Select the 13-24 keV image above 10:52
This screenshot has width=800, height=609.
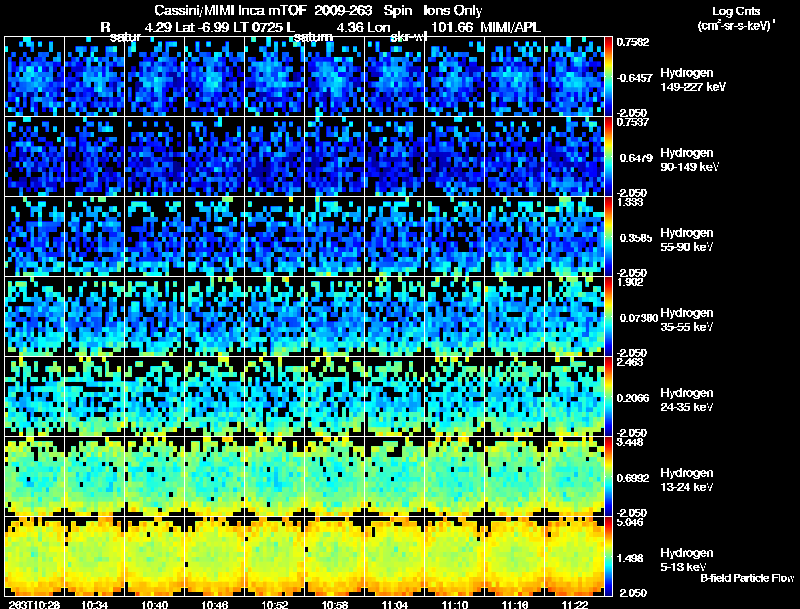point(274,477)
